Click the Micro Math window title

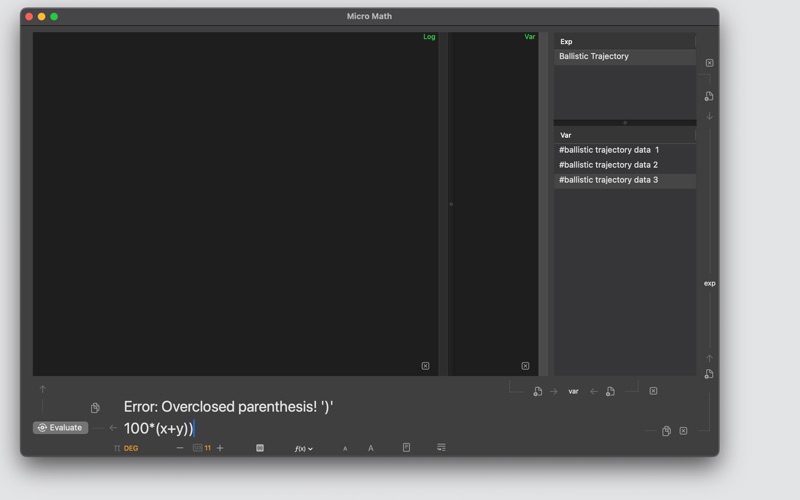(369, 16)
